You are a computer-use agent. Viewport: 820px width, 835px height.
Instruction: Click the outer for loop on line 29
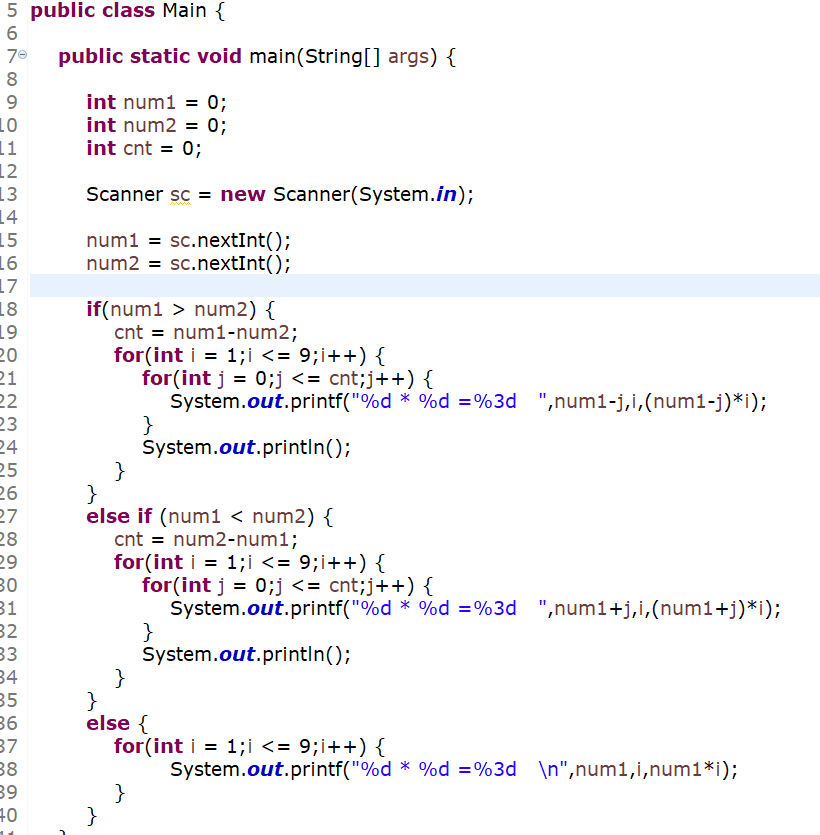point(249,562)
